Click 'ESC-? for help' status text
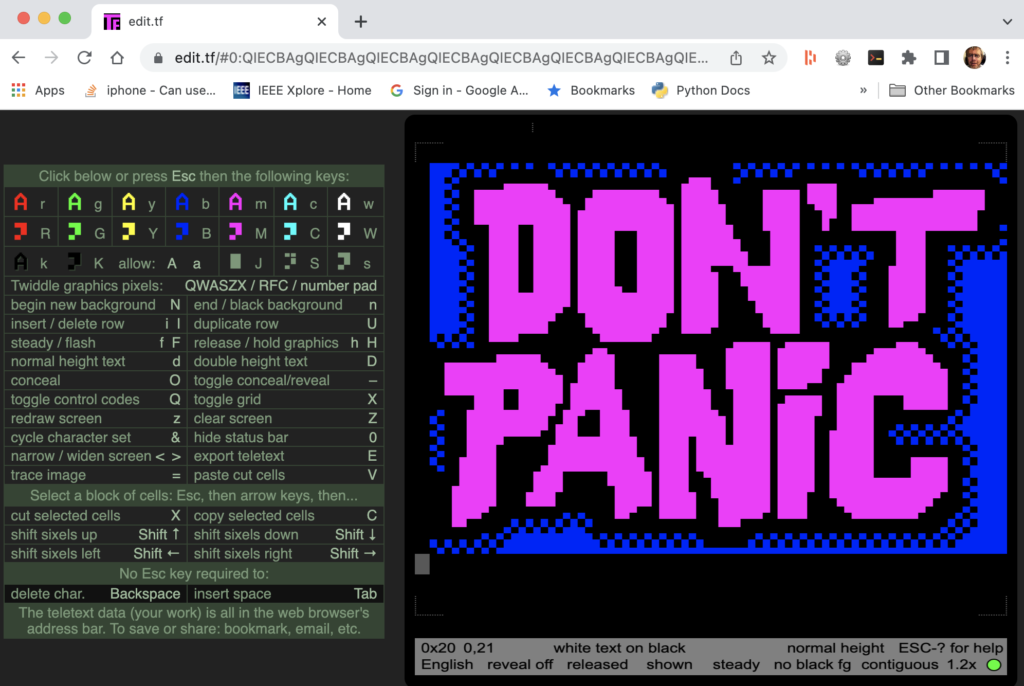Screen dimensions: 1024x686 pos(950,647)
